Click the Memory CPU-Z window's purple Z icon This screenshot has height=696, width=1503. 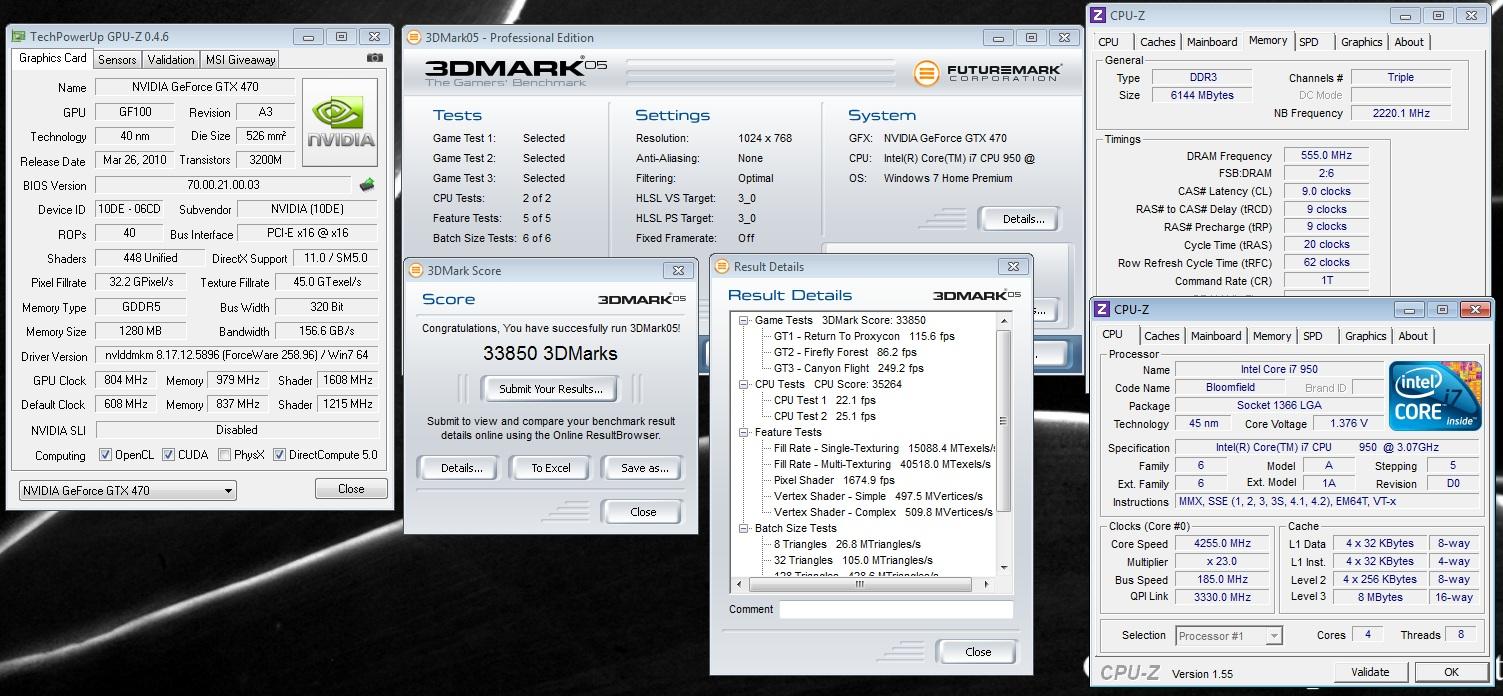pyautogui.click(x=1098, y=15)
